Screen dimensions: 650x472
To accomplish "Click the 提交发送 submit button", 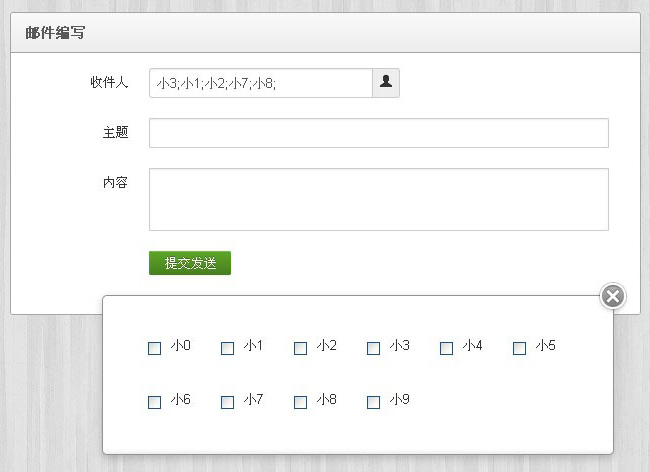I will coord(190,263).
